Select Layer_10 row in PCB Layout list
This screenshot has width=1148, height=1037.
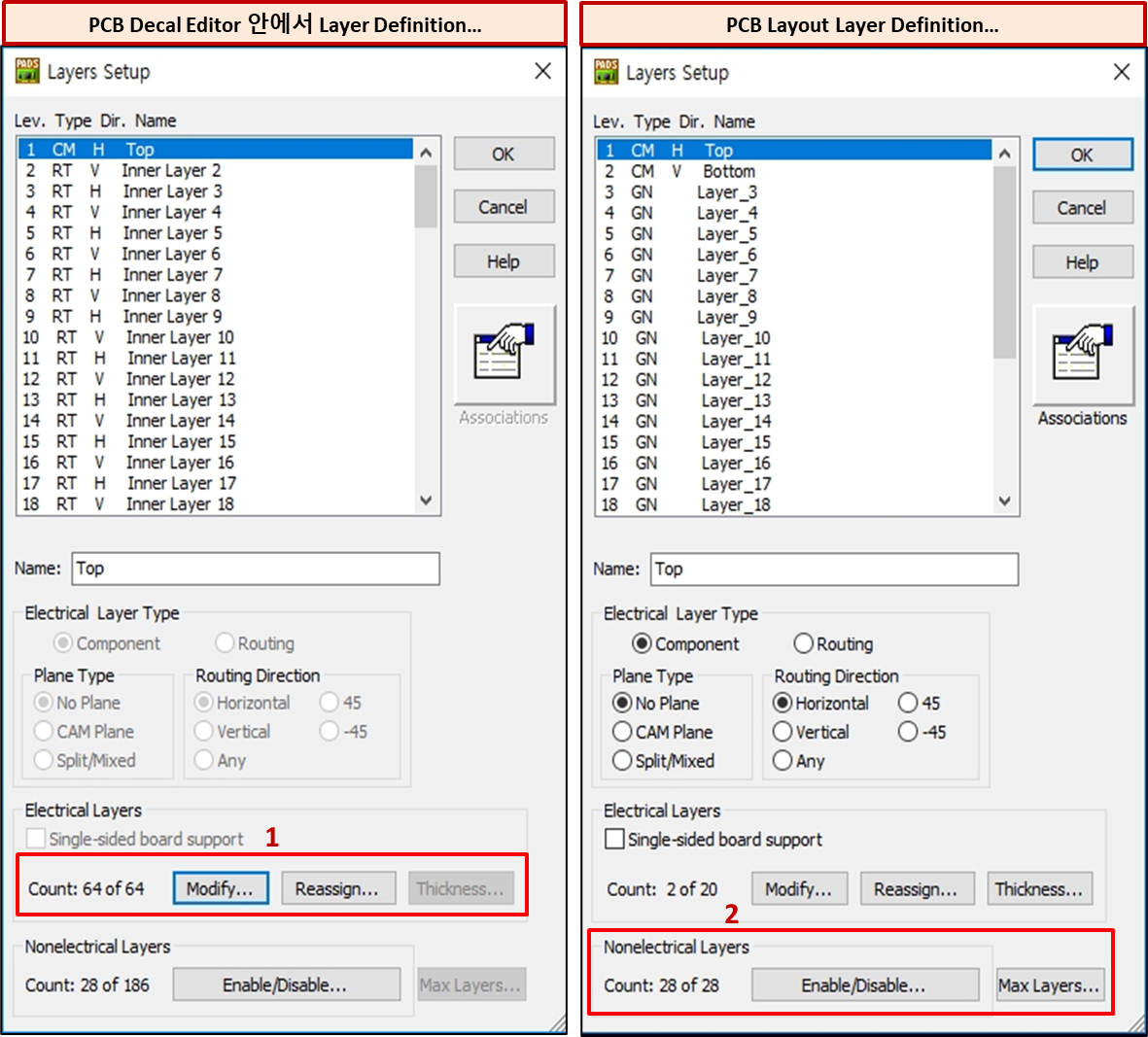(794, 337)
